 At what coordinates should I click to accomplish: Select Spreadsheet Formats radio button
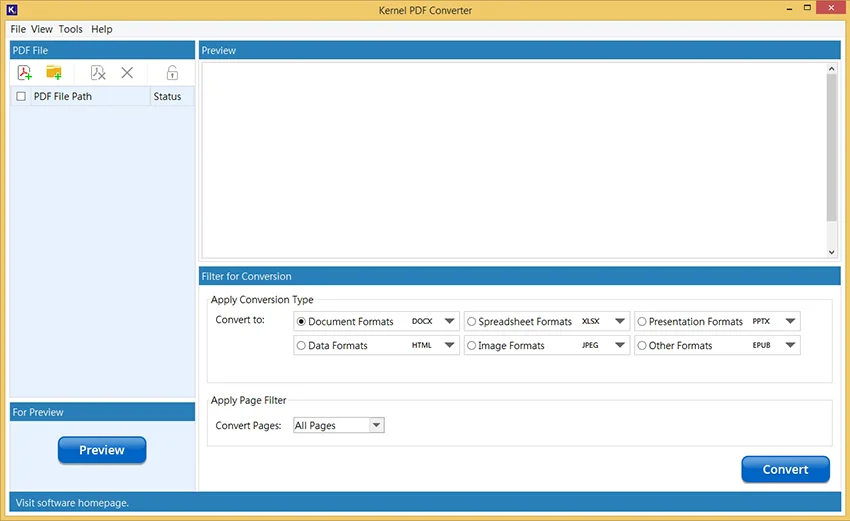(472, 321)
